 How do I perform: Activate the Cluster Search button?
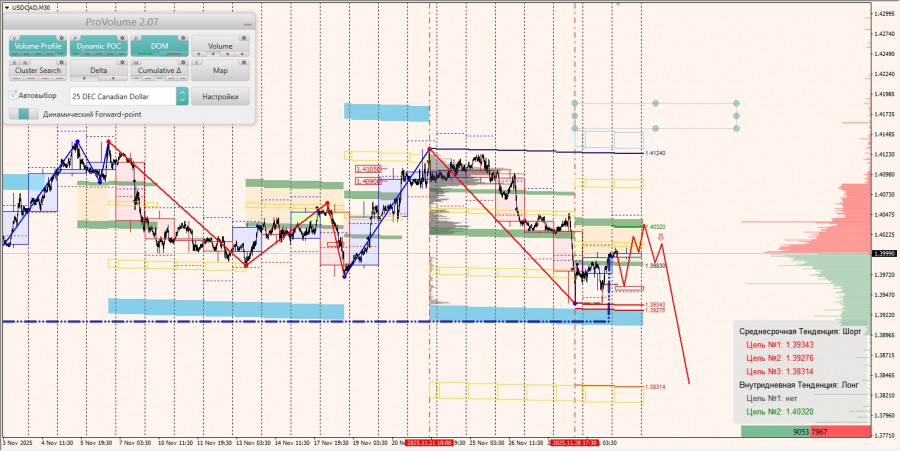tap(38, 71)
